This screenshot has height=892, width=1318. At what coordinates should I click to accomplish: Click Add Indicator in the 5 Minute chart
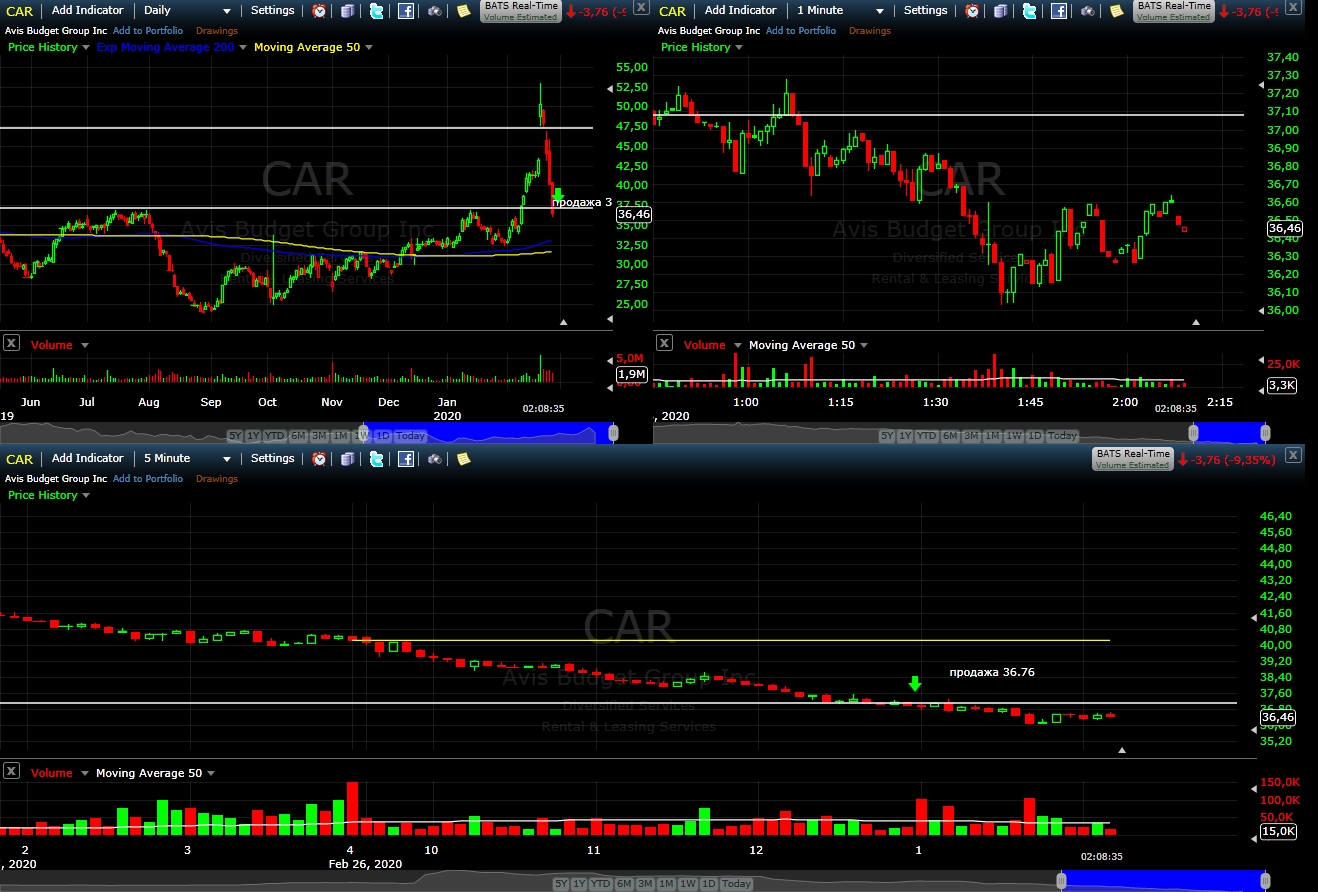pos(87,458)
